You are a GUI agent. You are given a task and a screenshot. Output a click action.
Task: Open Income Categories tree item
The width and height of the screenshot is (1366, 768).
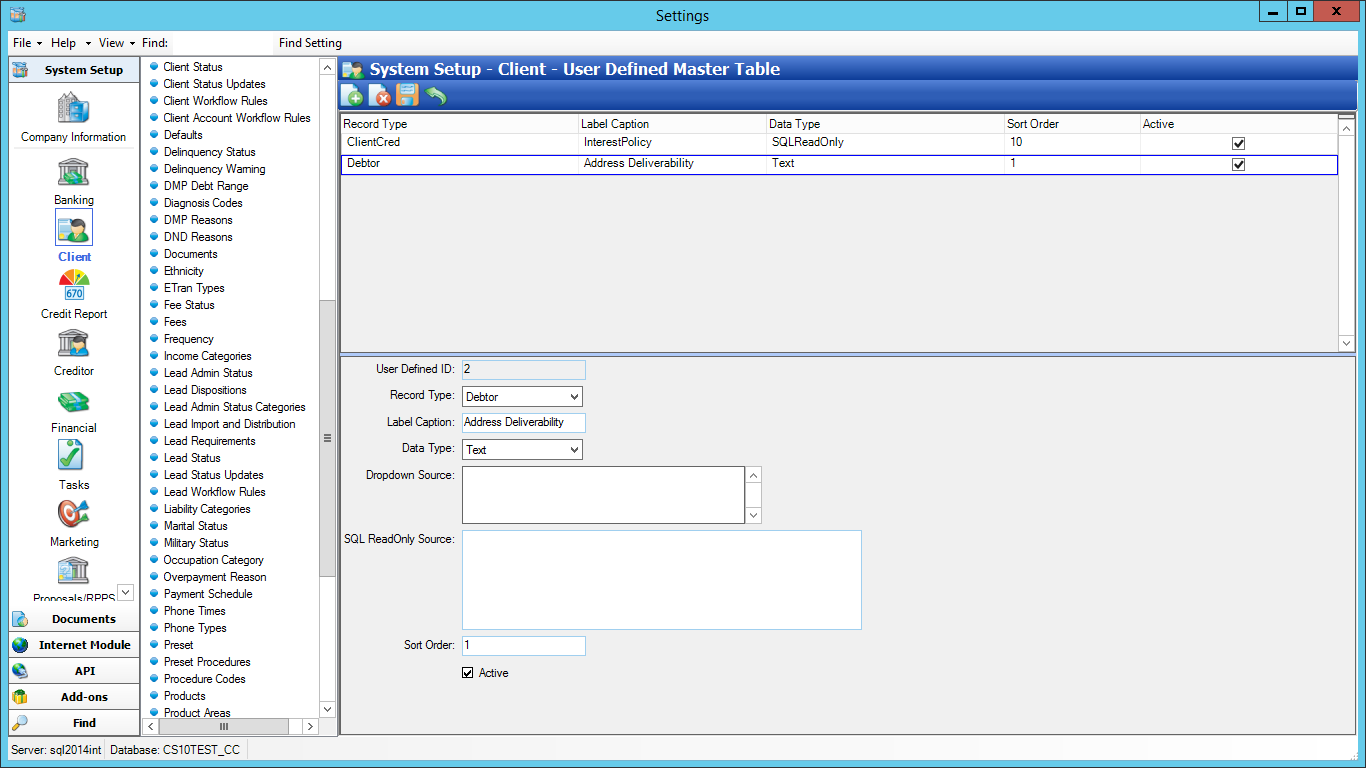[207, 356]
